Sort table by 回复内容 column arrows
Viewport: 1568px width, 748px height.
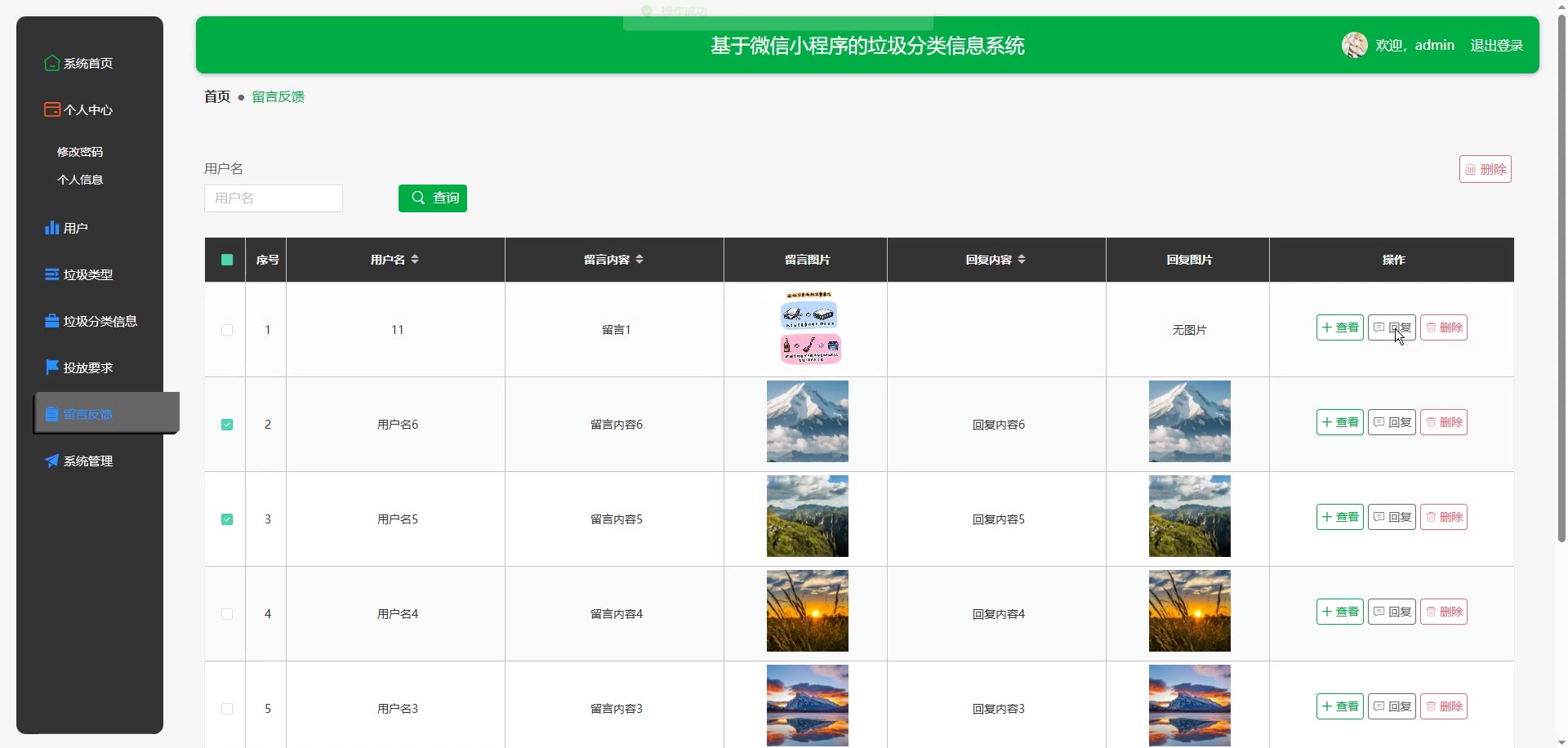click(x=1022, y=260)
